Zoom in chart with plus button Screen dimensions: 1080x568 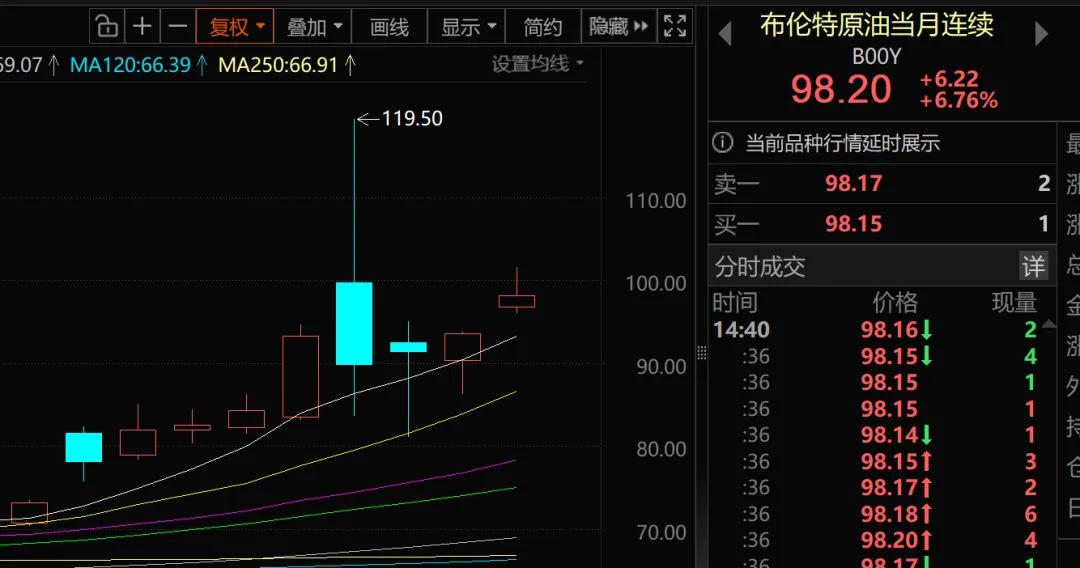pos(142,27)
